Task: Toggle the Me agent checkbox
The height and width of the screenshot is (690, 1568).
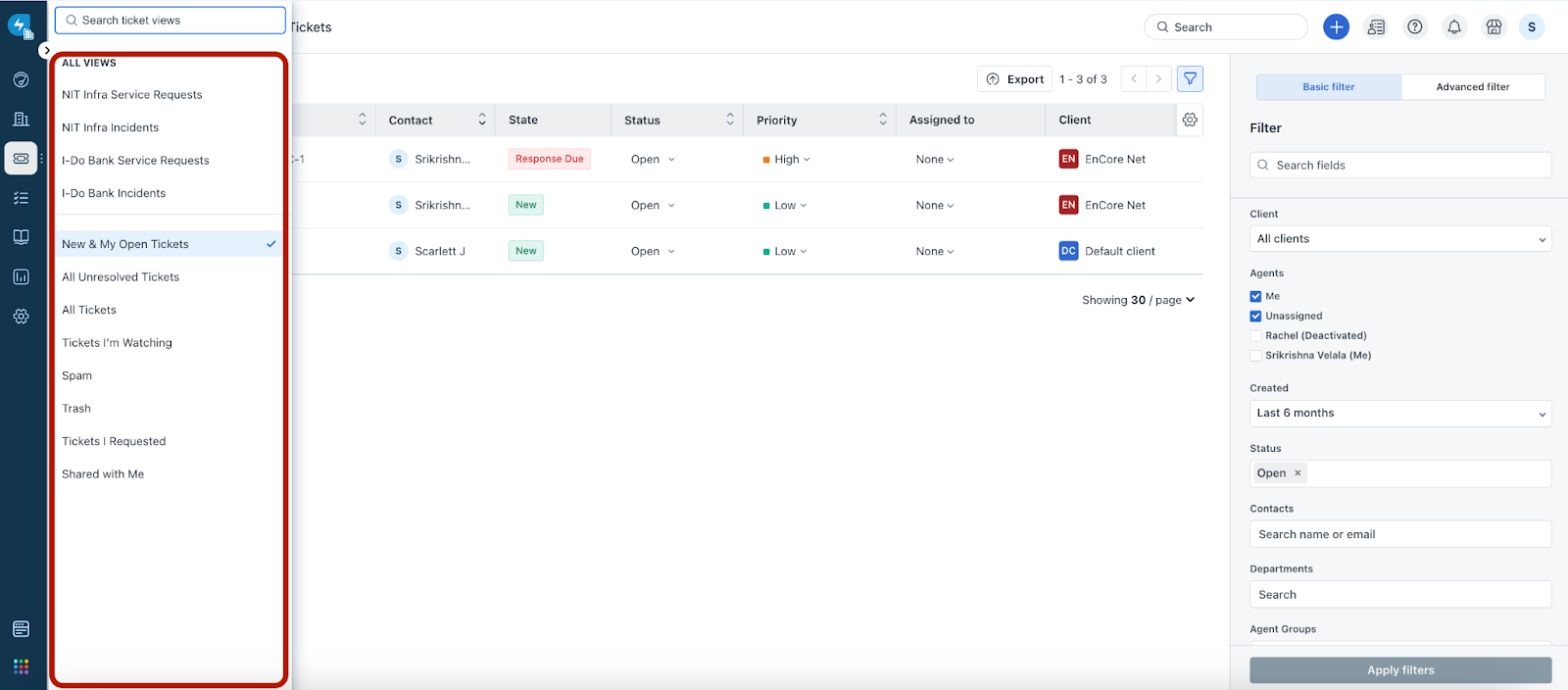Action: 1255,296
